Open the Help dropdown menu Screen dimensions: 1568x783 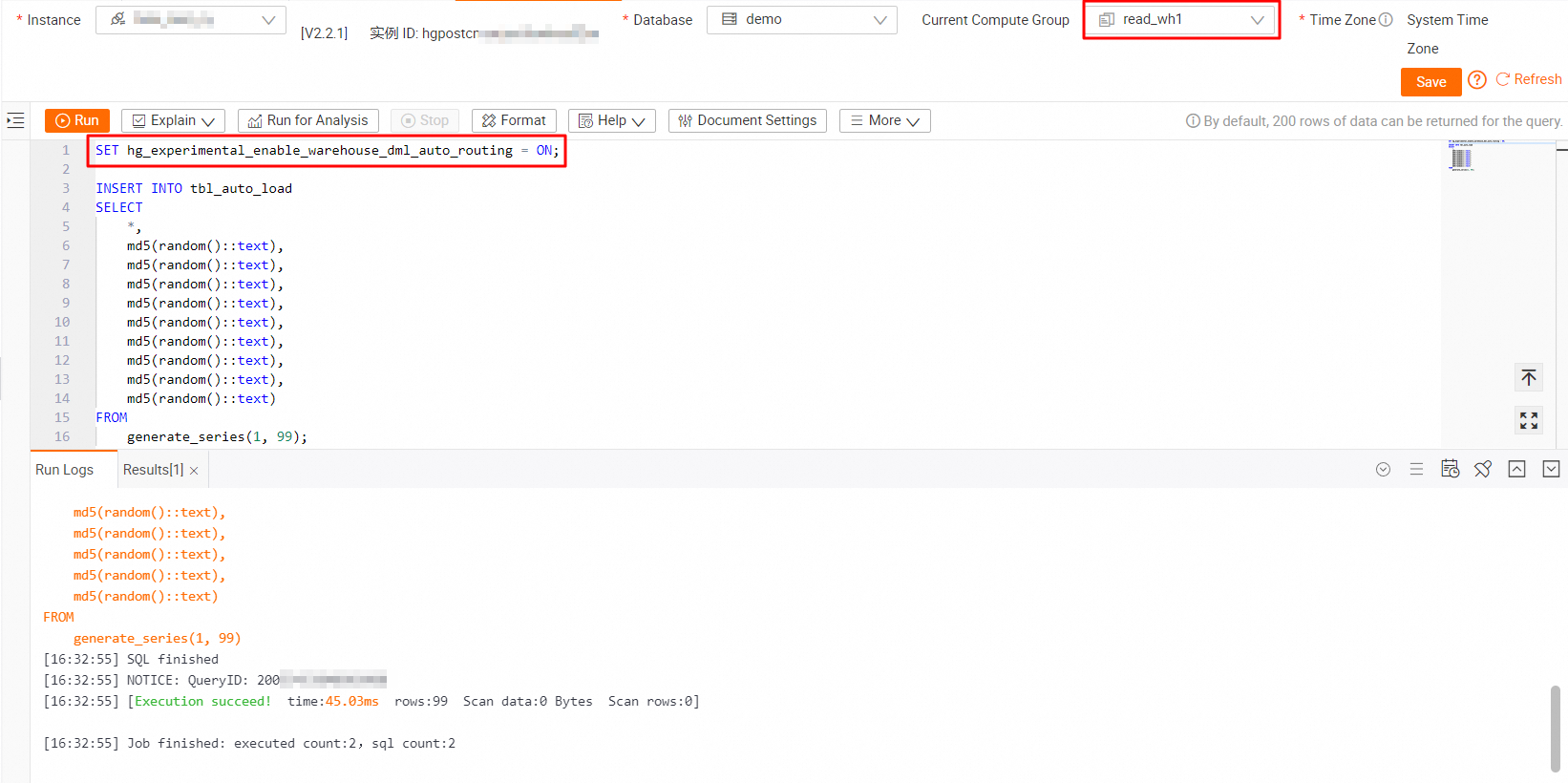pyautogui.click(x=612, y=120)
